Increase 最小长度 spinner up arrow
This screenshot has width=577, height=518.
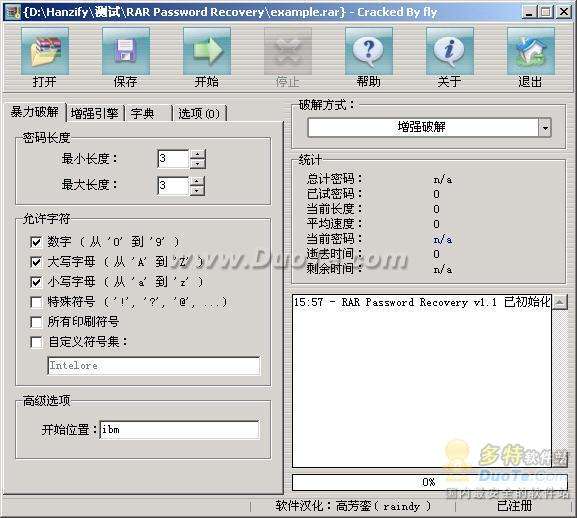tap(198, 155)
